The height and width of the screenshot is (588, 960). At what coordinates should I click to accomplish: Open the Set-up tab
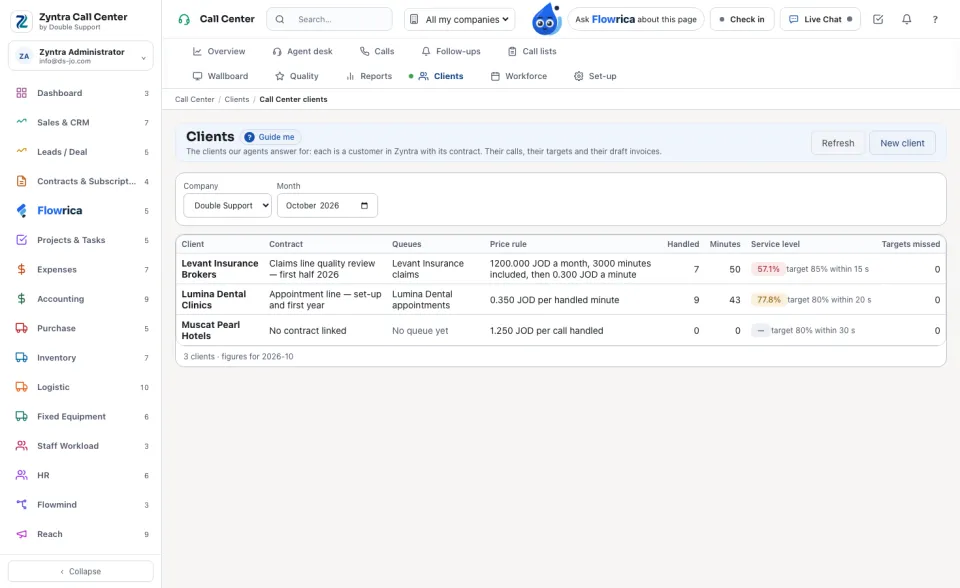(595, 76)
